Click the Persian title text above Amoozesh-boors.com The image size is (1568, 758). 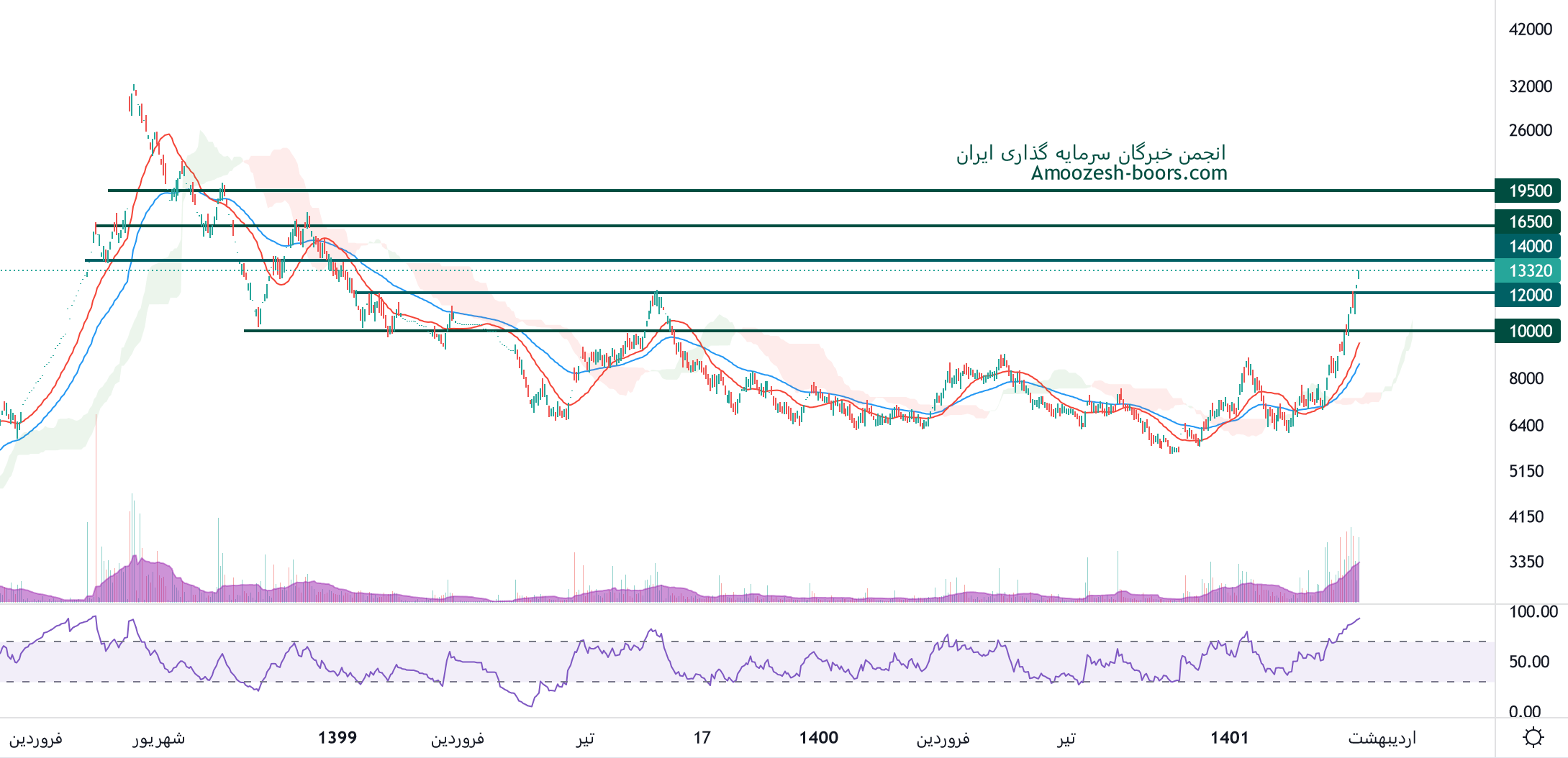1090,153
